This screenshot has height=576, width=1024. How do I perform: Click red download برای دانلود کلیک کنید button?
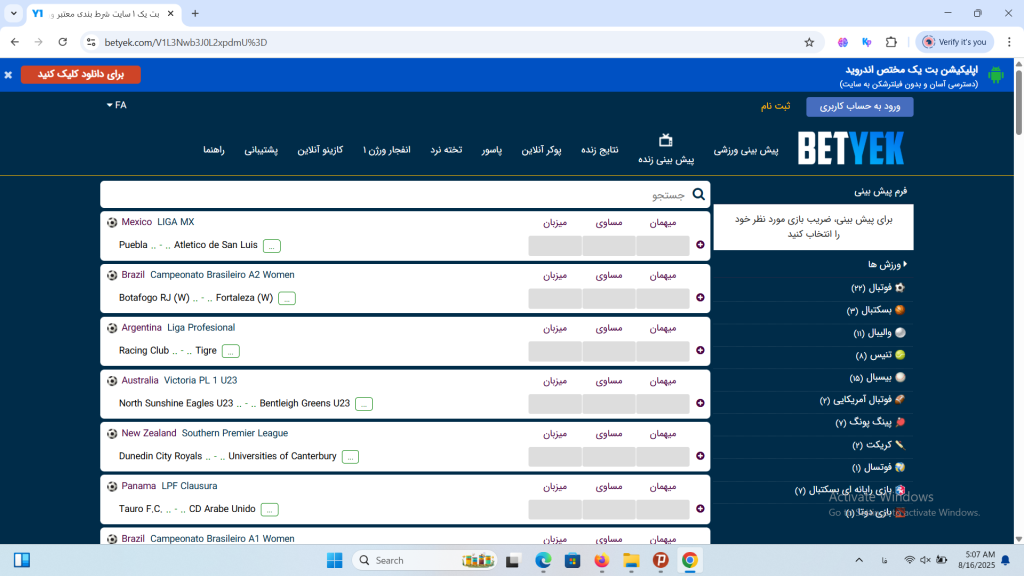pyautogui.click(x=81, y=74)
